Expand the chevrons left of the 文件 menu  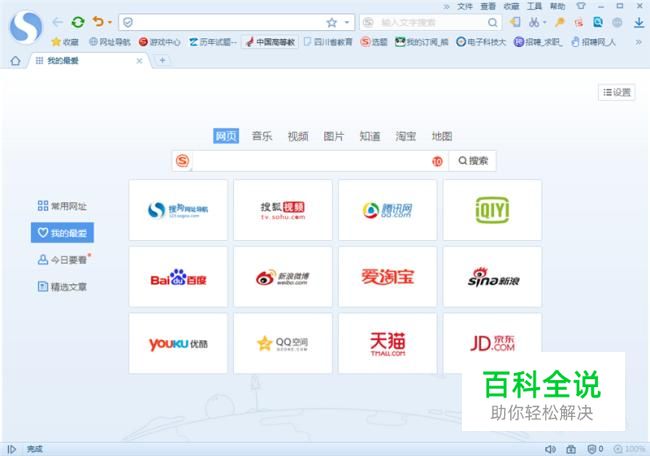446,7
